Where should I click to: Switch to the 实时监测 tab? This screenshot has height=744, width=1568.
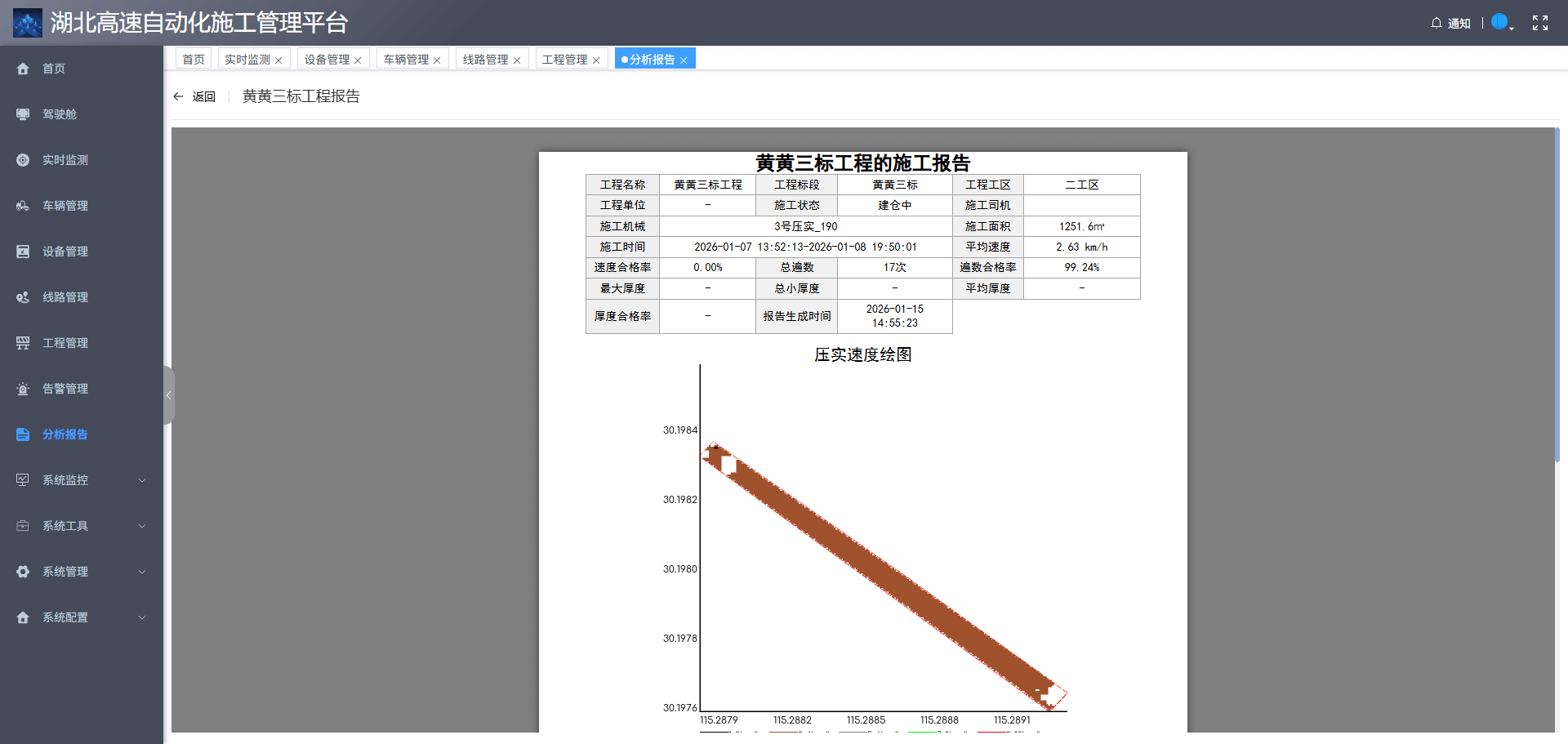coord(246,58)
